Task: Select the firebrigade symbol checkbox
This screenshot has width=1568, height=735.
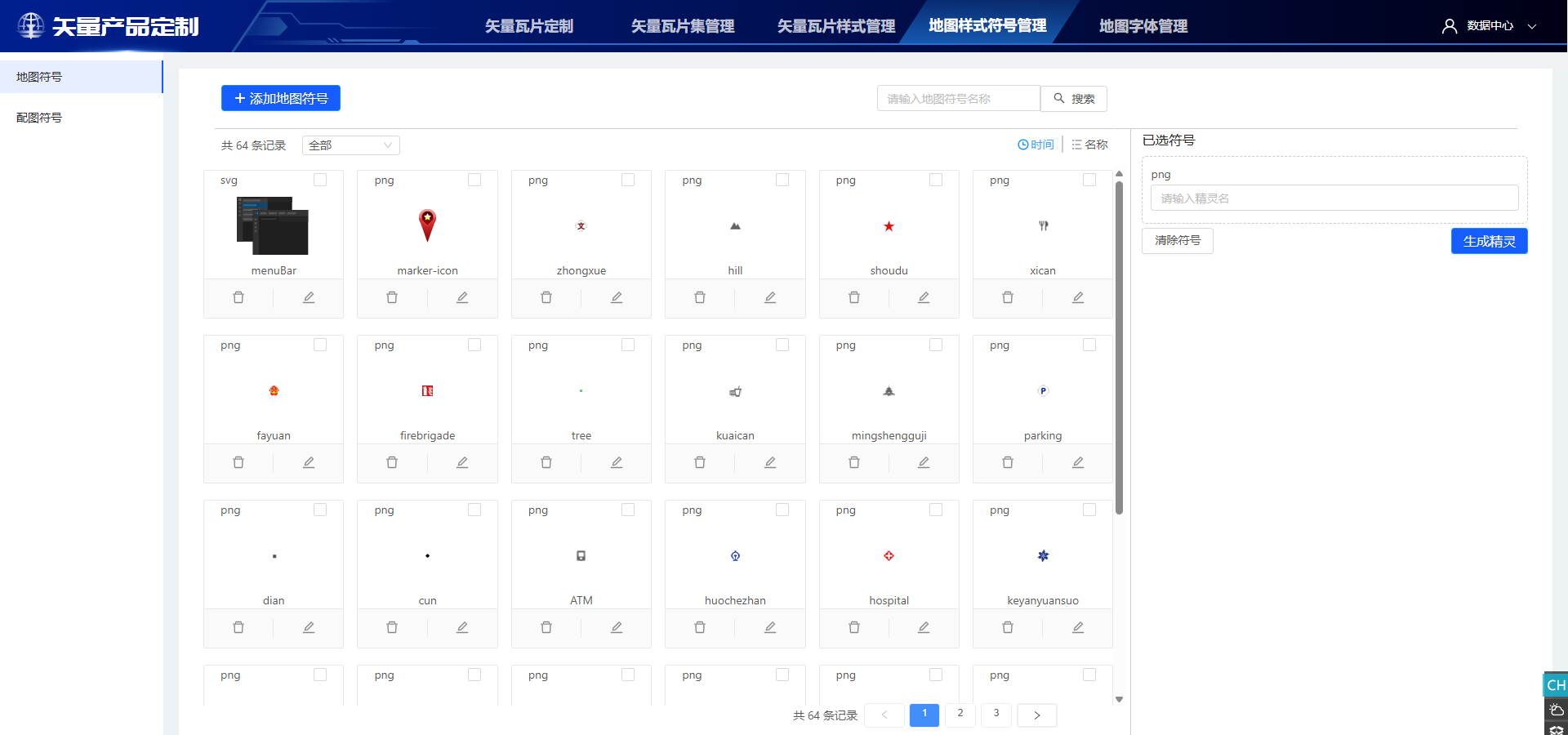Action: click(474, 345)
